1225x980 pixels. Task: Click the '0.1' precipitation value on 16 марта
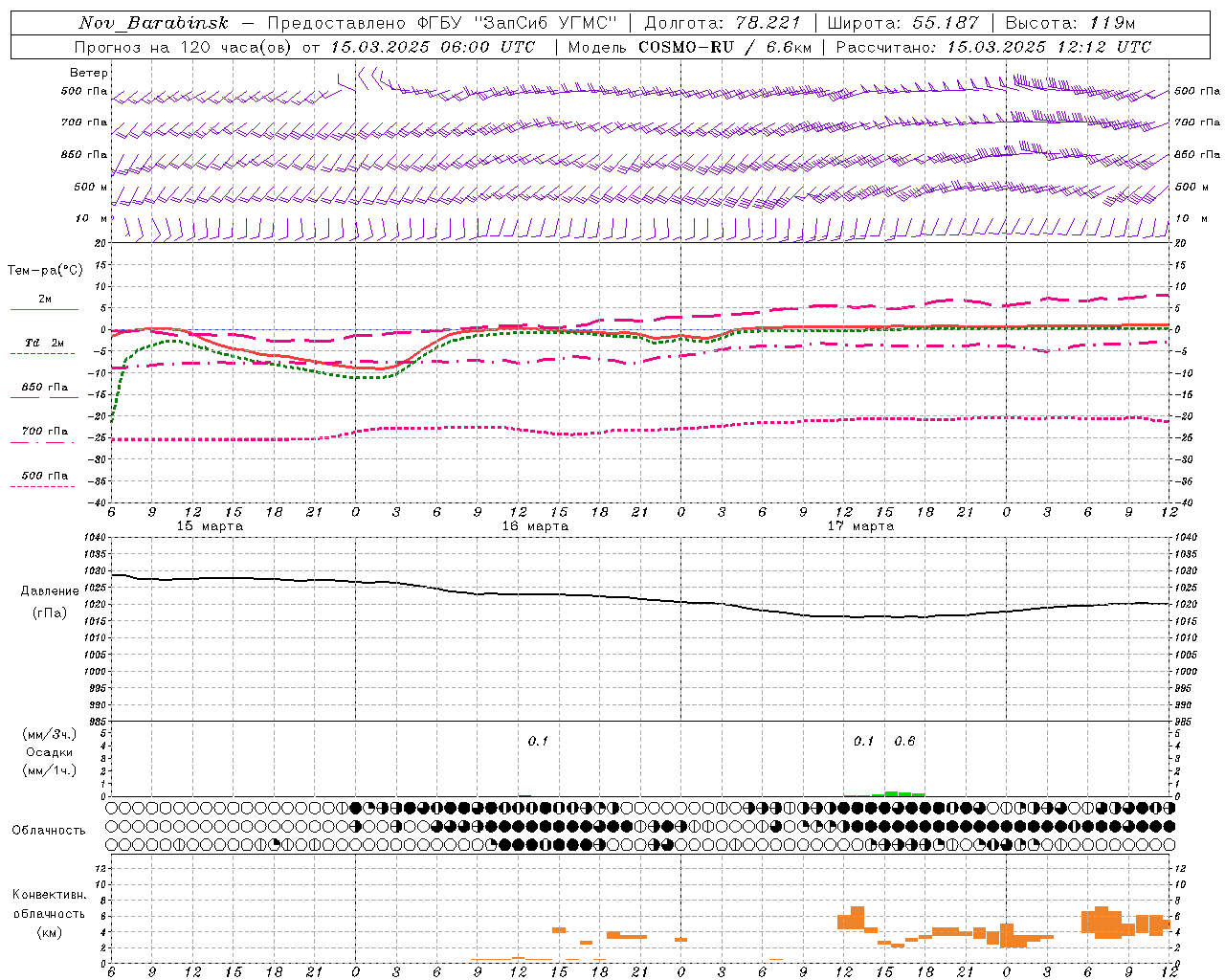pos(538,742)
